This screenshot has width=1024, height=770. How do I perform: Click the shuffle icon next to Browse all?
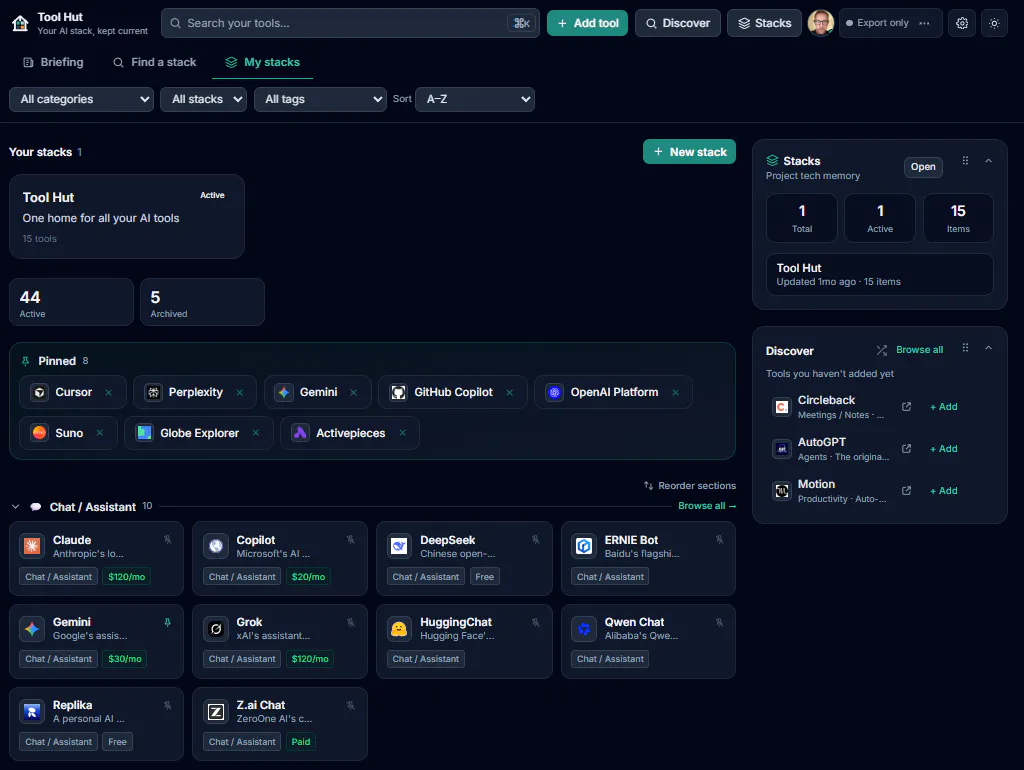(882, 350)
